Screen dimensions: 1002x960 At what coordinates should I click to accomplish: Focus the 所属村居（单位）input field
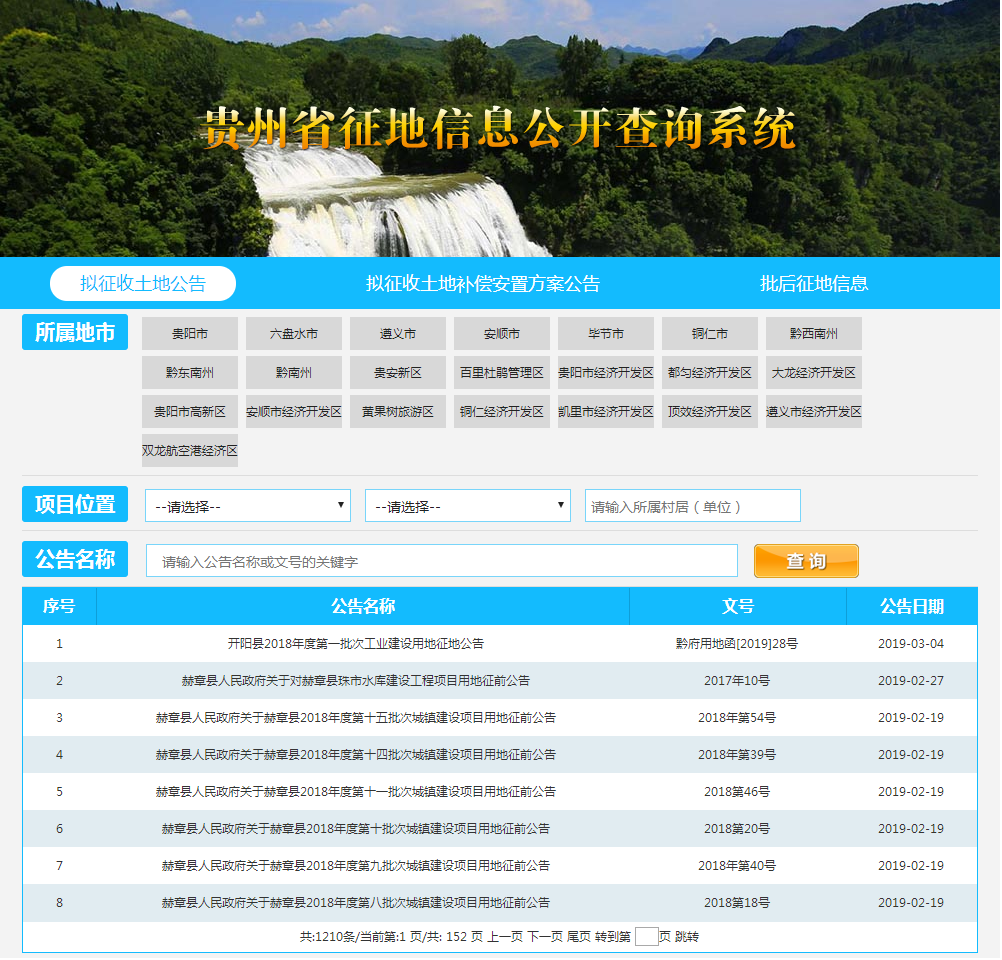(692, 506)
